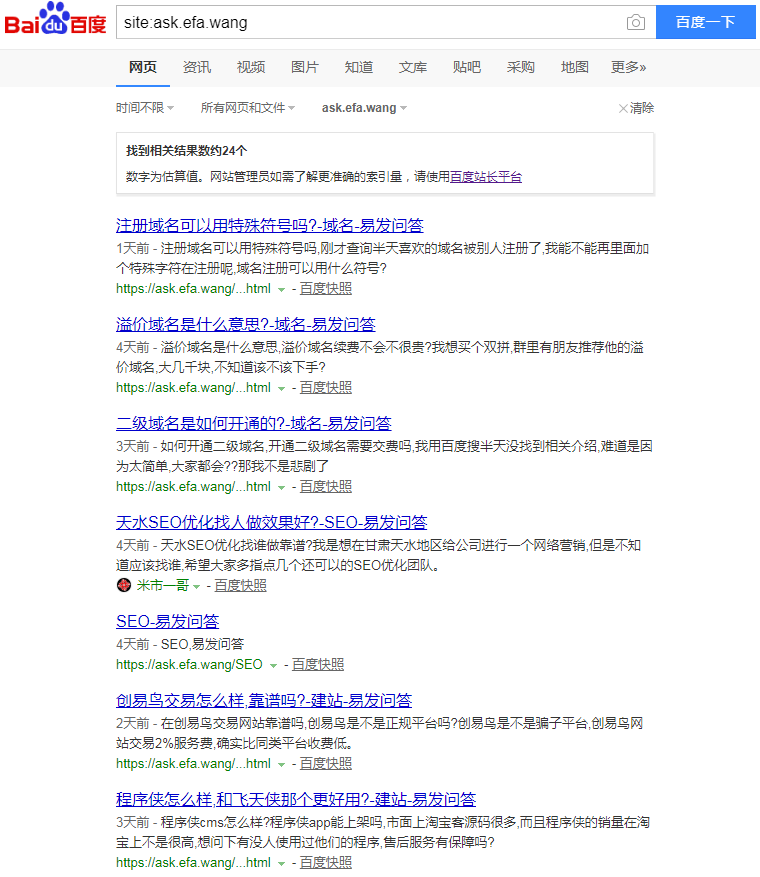Open 百度快照 for 天水SEO result
Viewport: 760px width, 877px height.
tap(240, 586)
